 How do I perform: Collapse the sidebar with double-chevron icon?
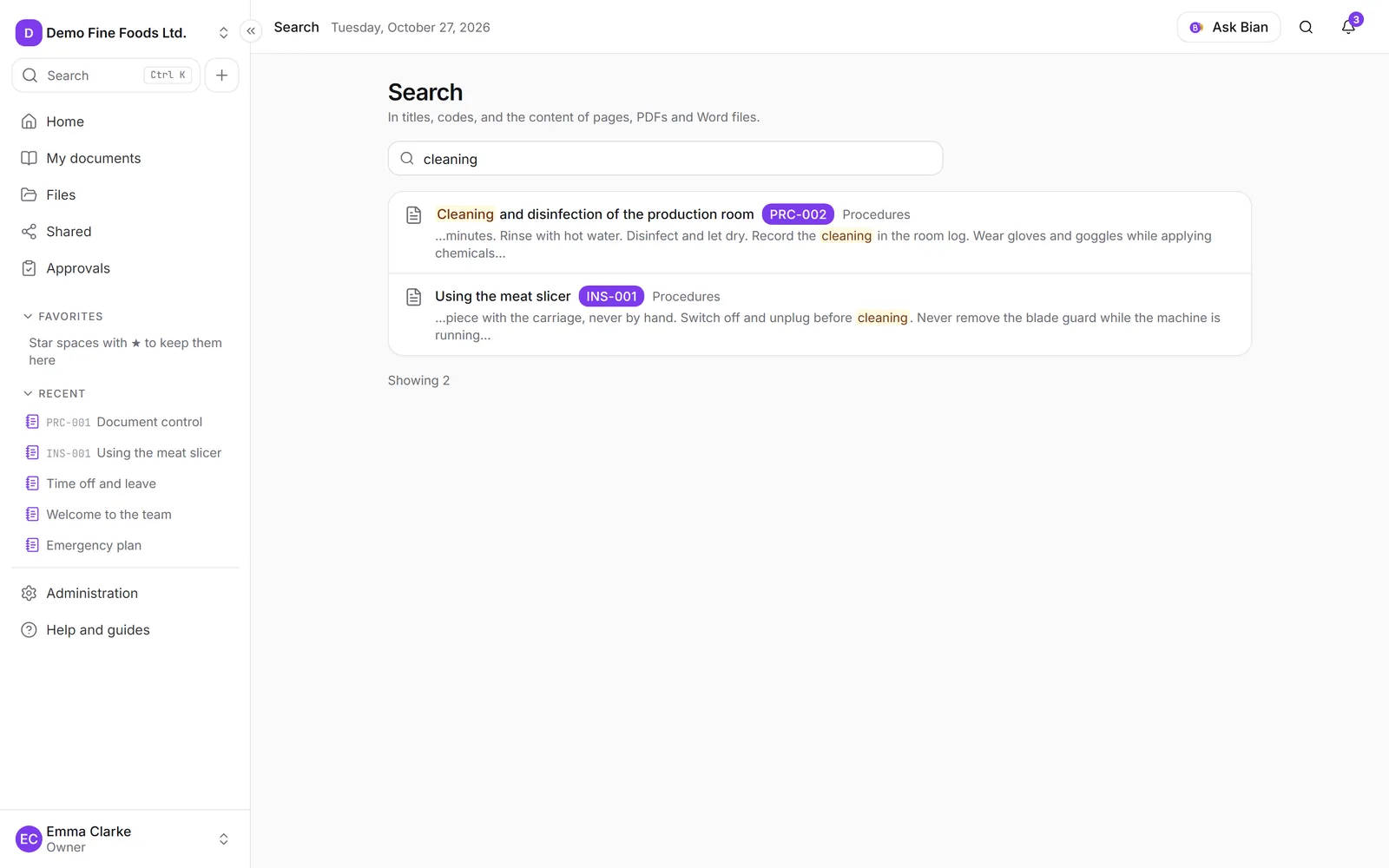251,31
